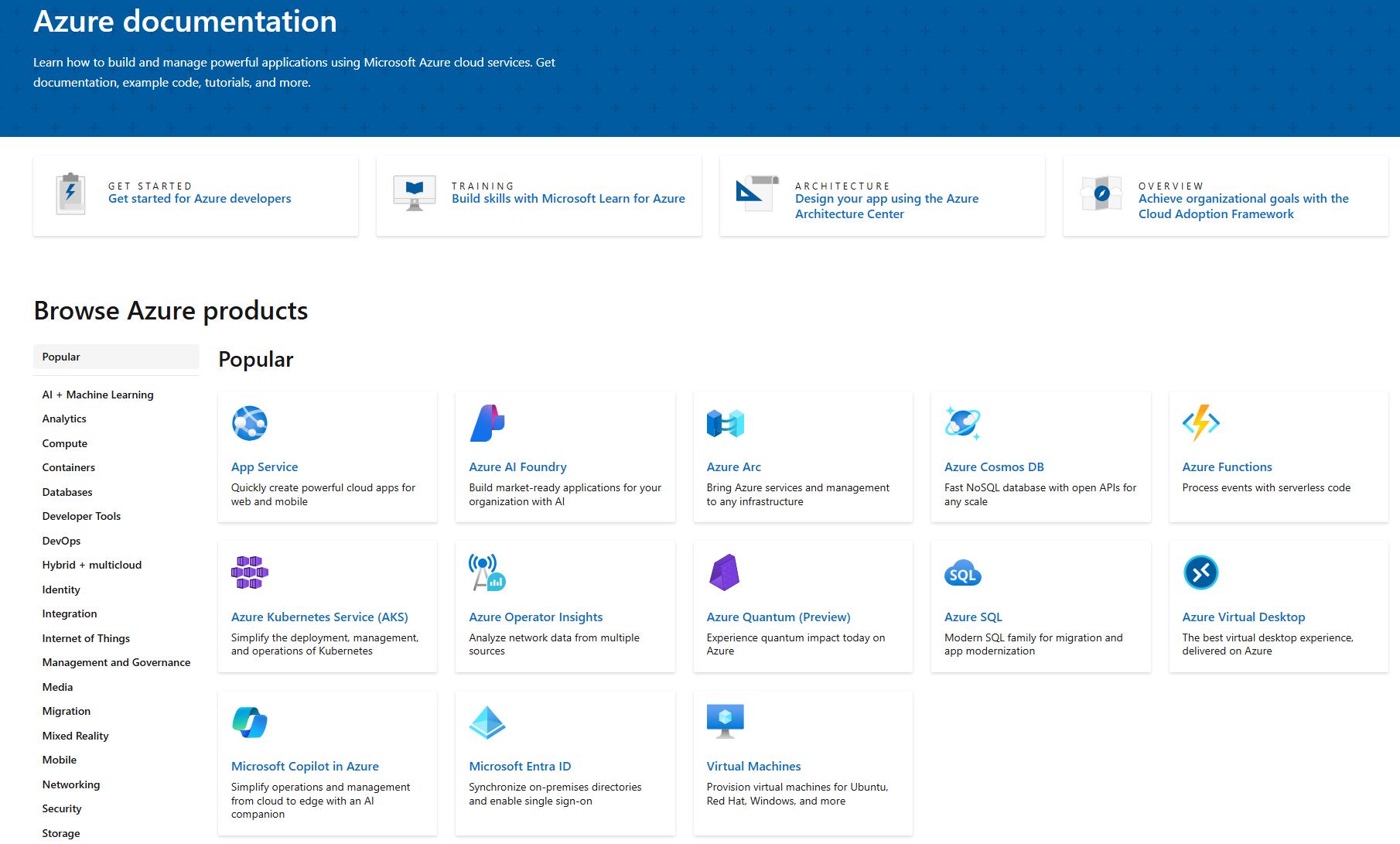Viewport: 1400px width, 844px height.
Task: Open the DevOps category
Action: pyautogui.click(x=61, y=541)
